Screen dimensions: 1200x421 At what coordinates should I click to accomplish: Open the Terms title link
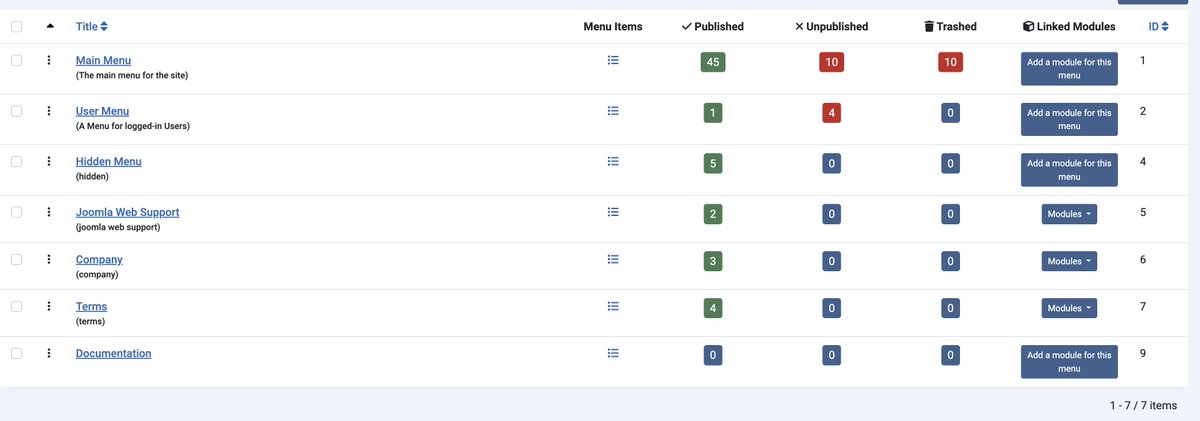pyautogui.click(x=91, y=306)
